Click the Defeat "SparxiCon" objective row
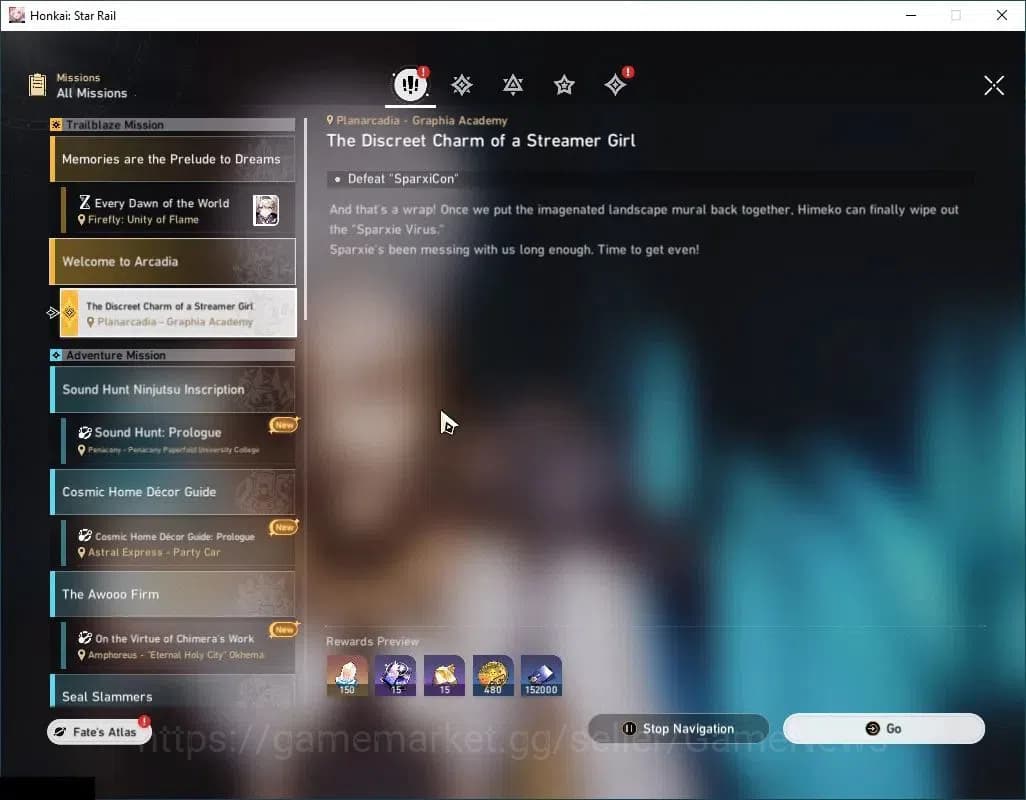Image resolution: width=1026 pixels, height=800 pixels. click(650, 179)
